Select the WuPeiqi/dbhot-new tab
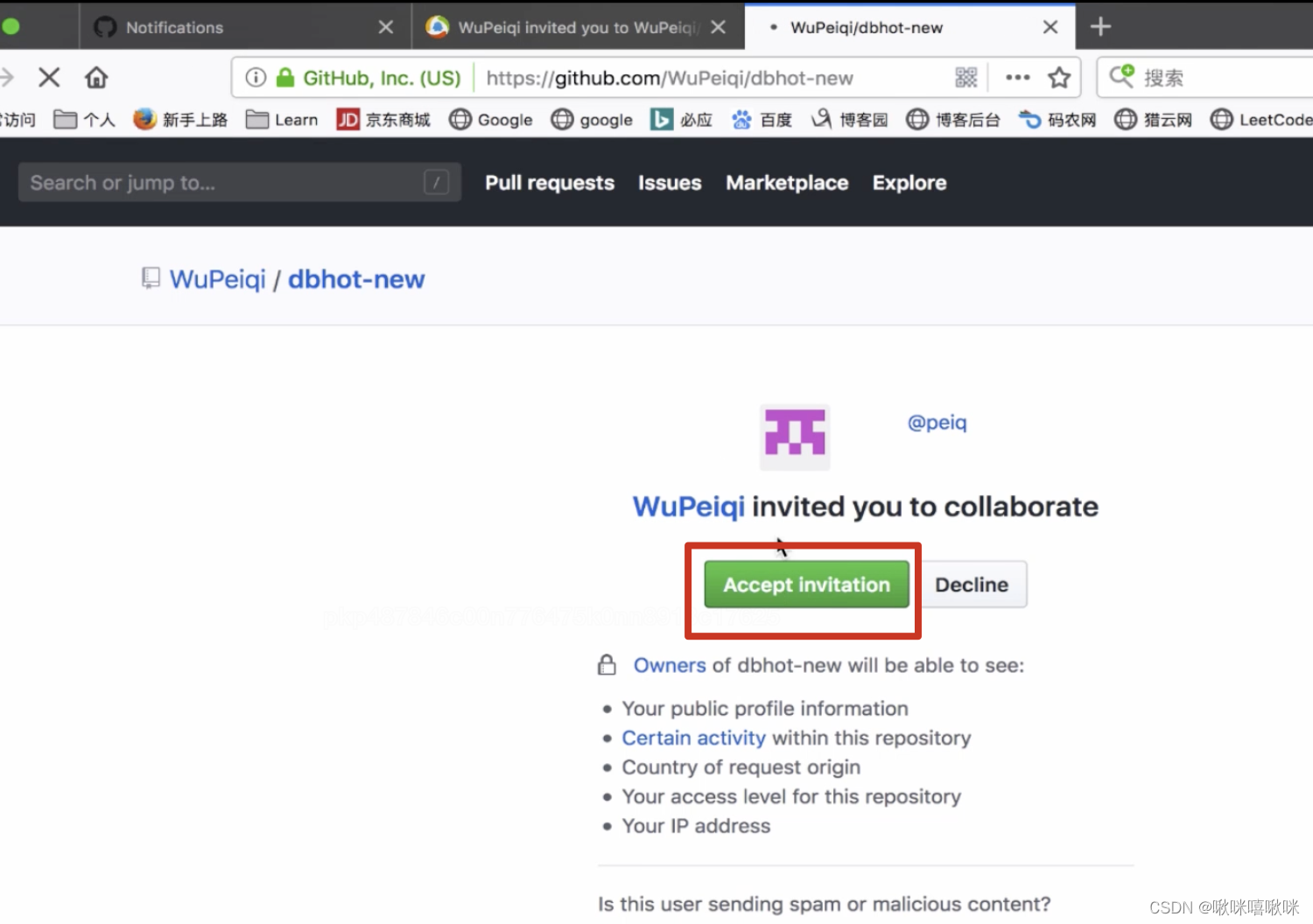 tap(910, 27)
